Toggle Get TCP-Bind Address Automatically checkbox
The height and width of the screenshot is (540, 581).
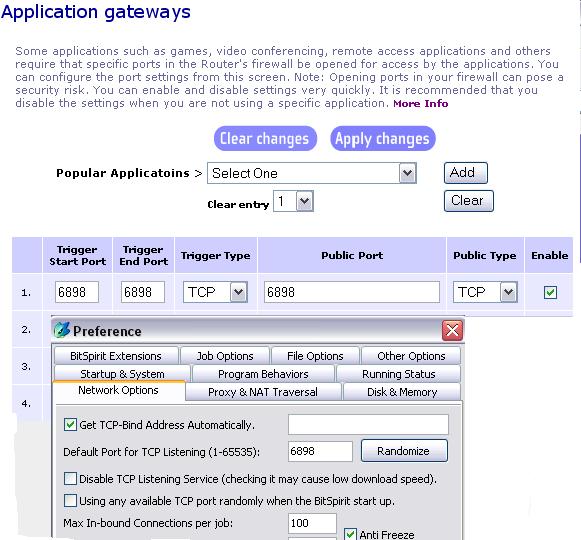(70, 424)
